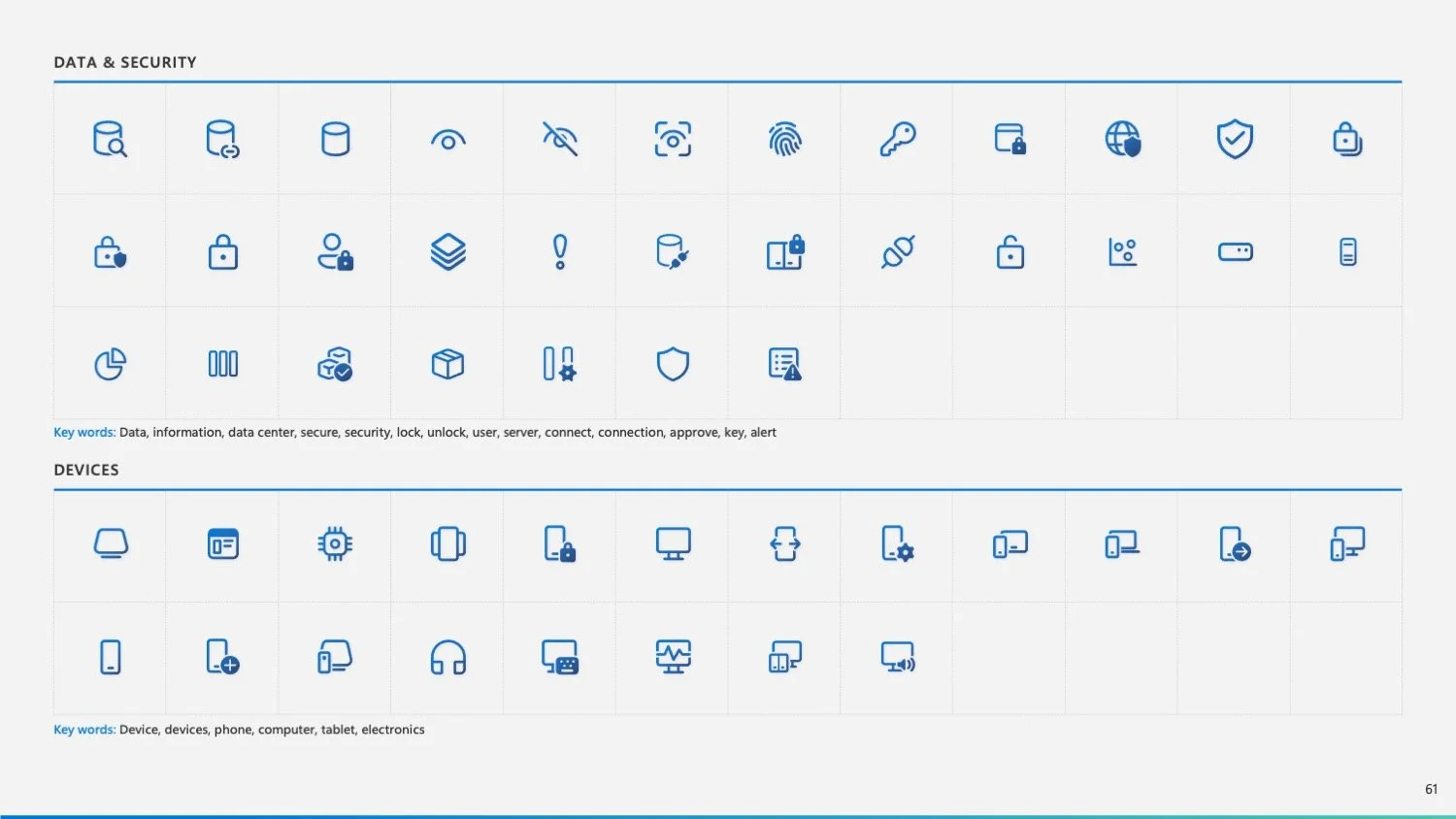
Task: Click the pie chart icon
Action: coord(110,365)
